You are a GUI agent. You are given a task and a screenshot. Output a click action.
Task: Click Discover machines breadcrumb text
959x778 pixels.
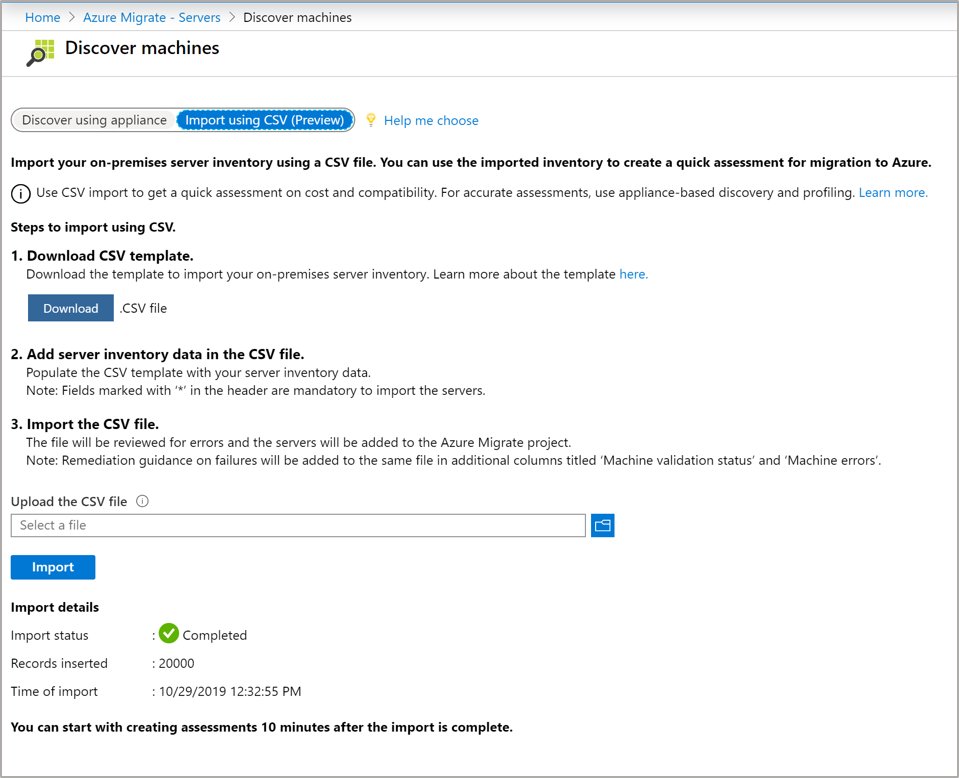click(297, 17)
